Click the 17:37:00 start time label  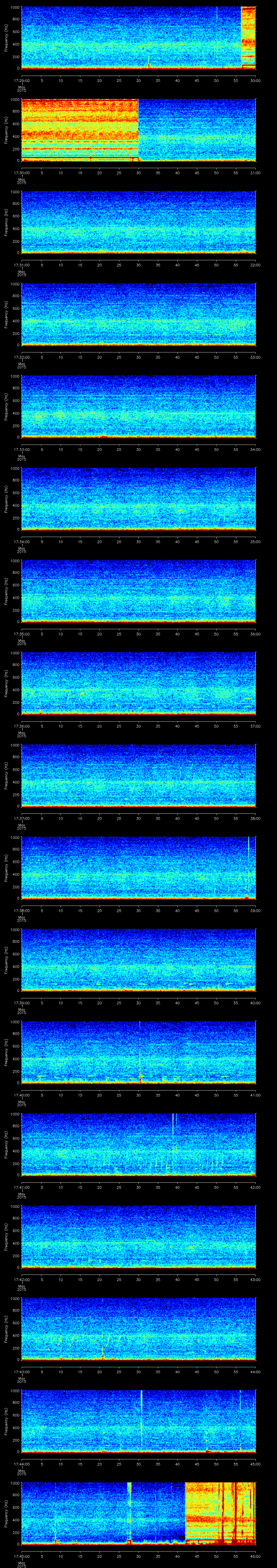pos(21,818)
